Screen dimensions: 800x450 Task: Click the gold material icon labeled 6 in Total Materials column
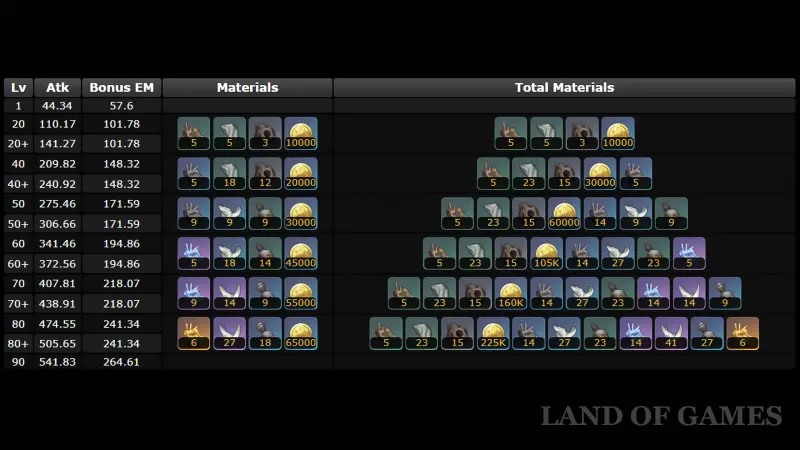tap(742, 334)
